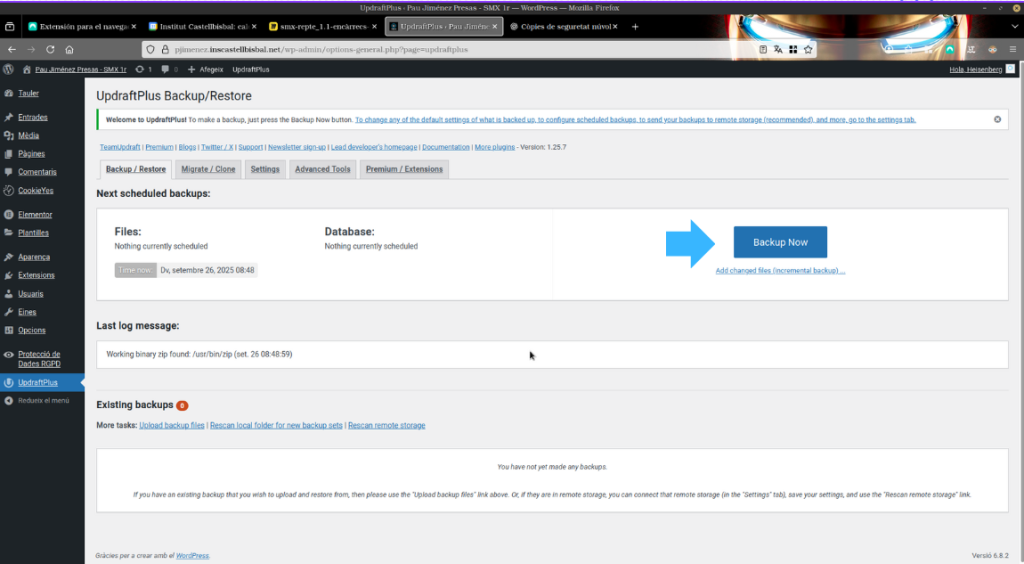Click the Eines wrench icon
This screenshot has height=564, width=1024.
click(x=9, y=312)
